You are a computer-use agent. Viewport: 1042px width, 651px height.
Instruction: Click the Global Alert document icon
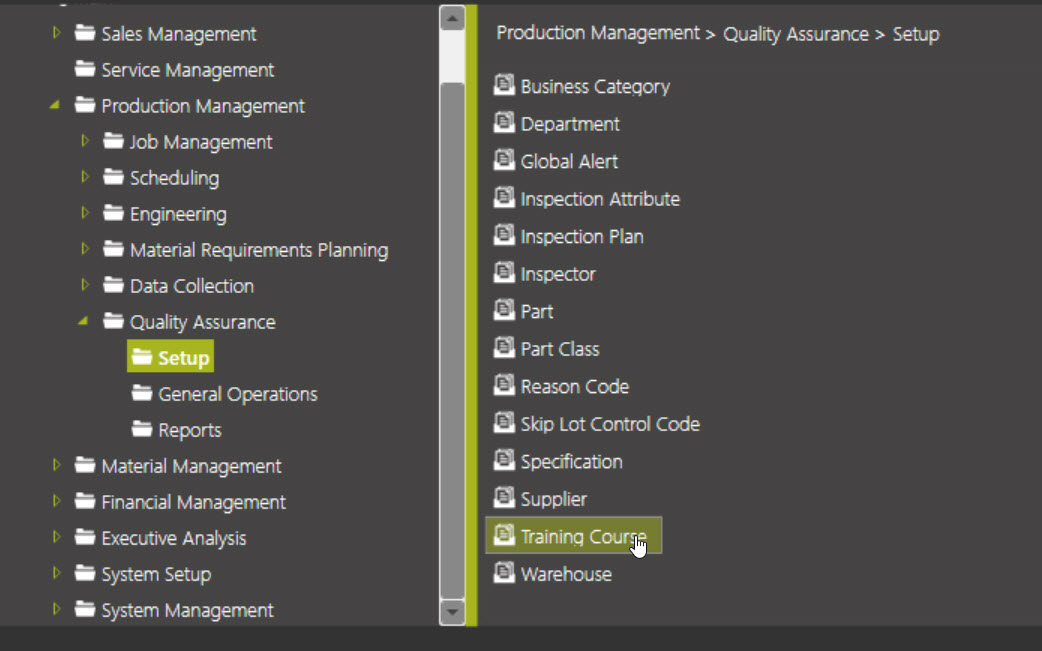pyautogui.click(x=504, y=160)
